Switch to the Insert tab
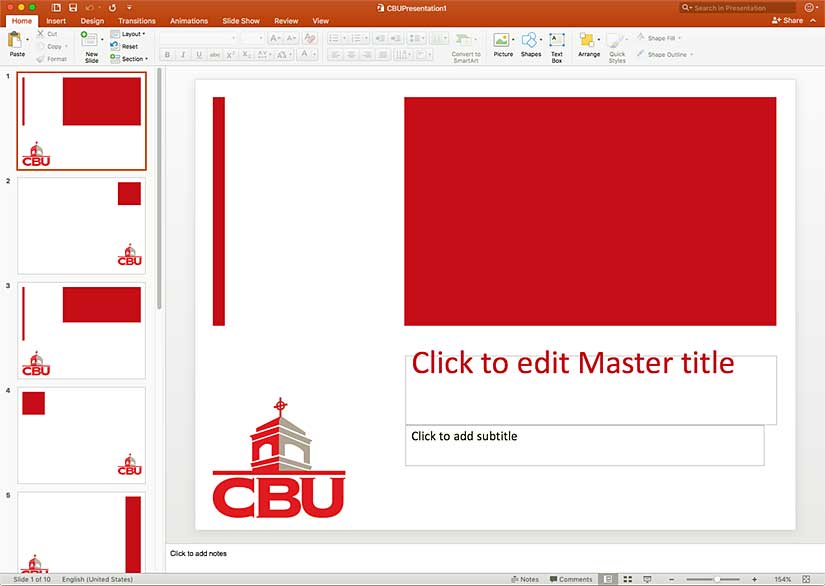Viewport: 825px width, 586px height. tap(56, 21)
